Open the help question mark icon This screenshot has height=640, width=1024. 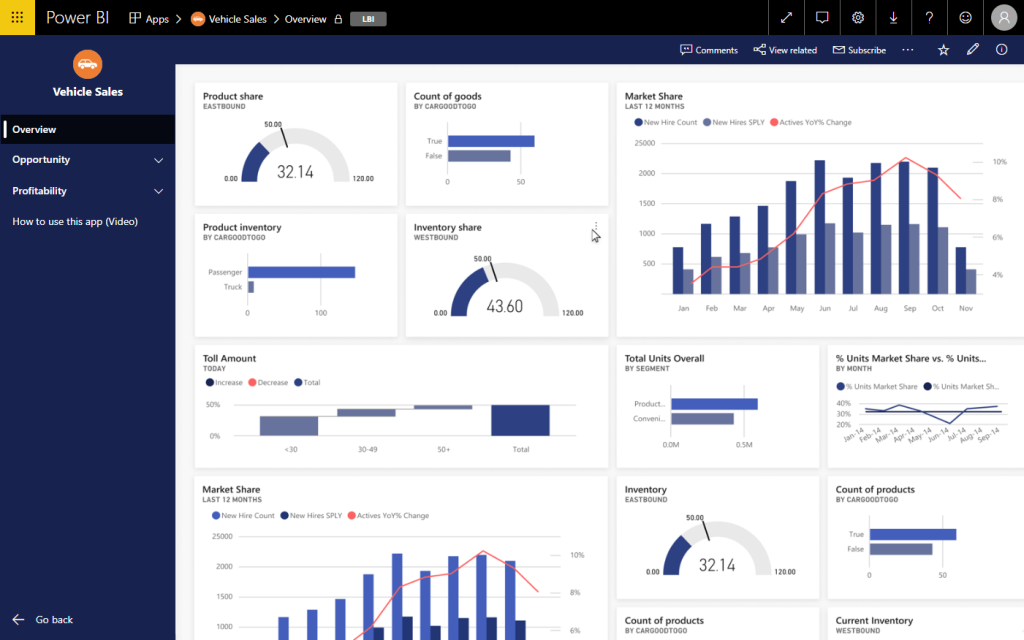929,18
